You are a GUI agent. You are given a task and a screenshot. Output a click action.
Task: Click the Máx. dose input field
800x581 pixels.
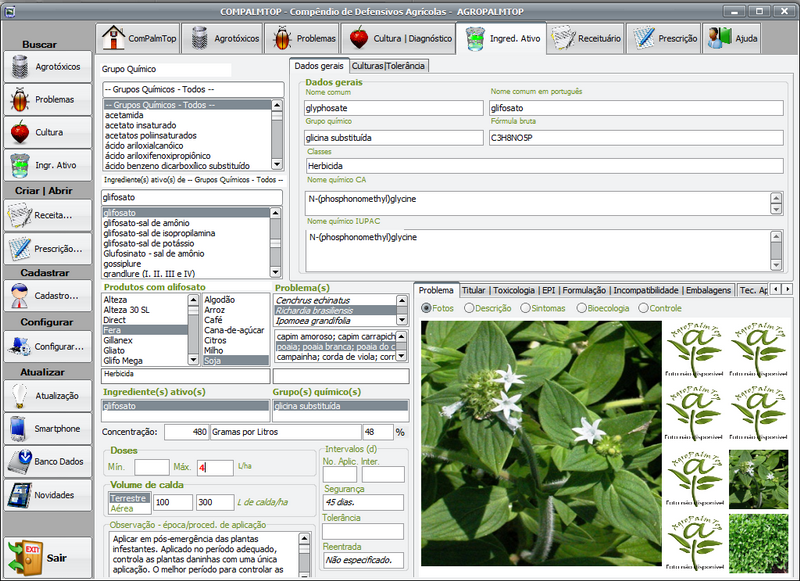[215, 467]
